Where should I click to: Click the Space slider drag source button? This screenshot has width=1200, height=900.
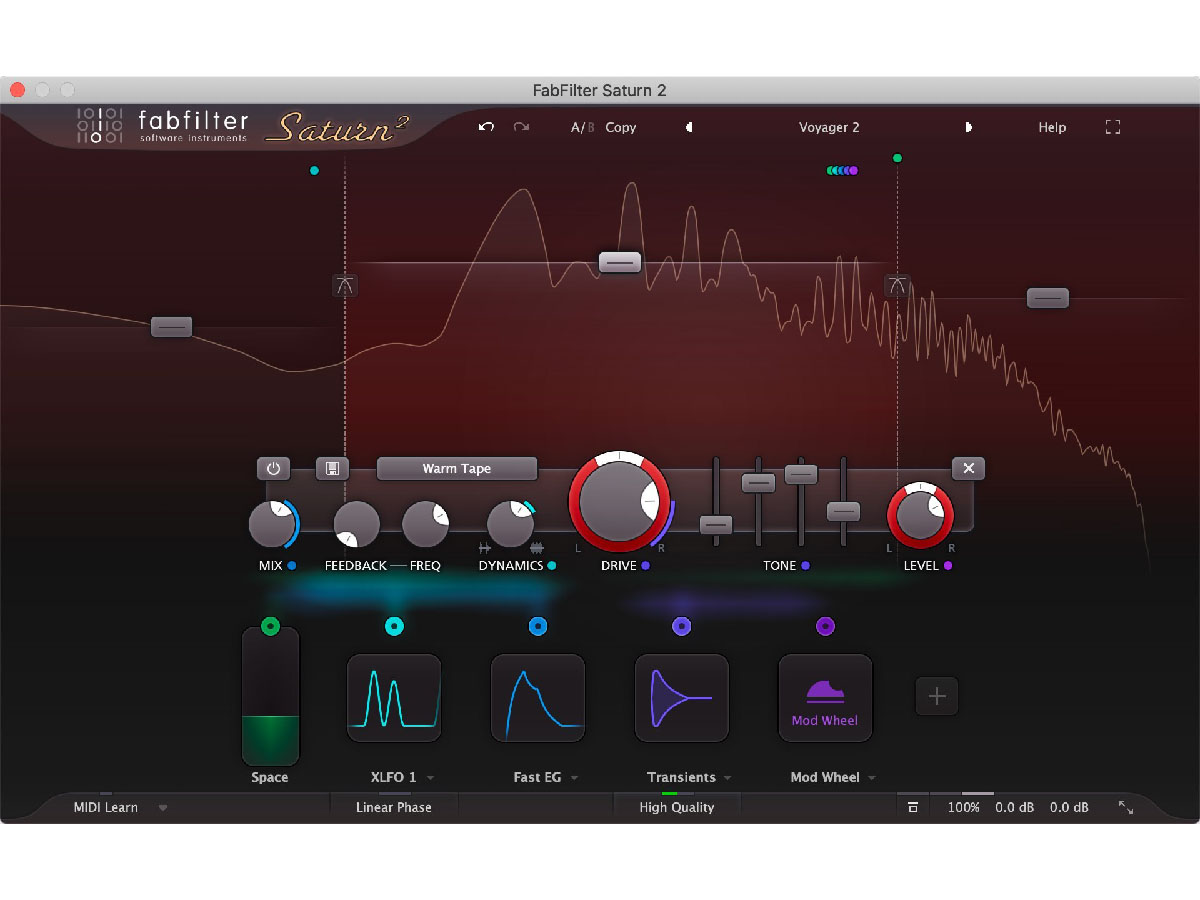(270, 626)
